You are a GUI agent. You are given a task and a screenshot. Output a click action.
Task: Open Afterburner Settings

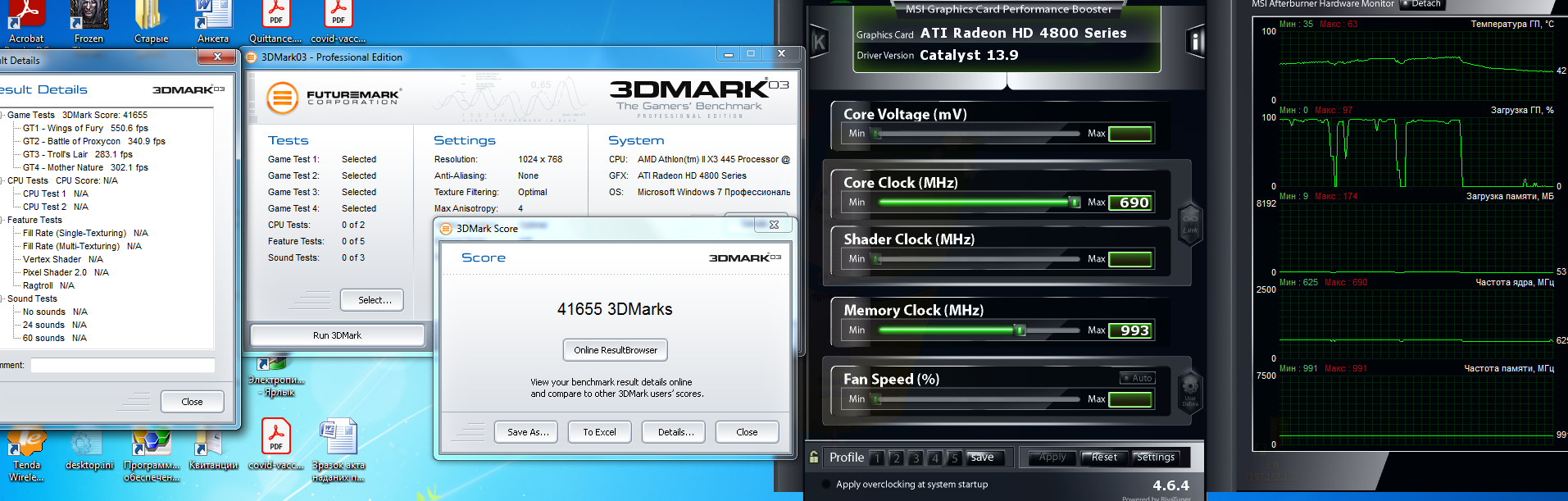point(1156,458)
